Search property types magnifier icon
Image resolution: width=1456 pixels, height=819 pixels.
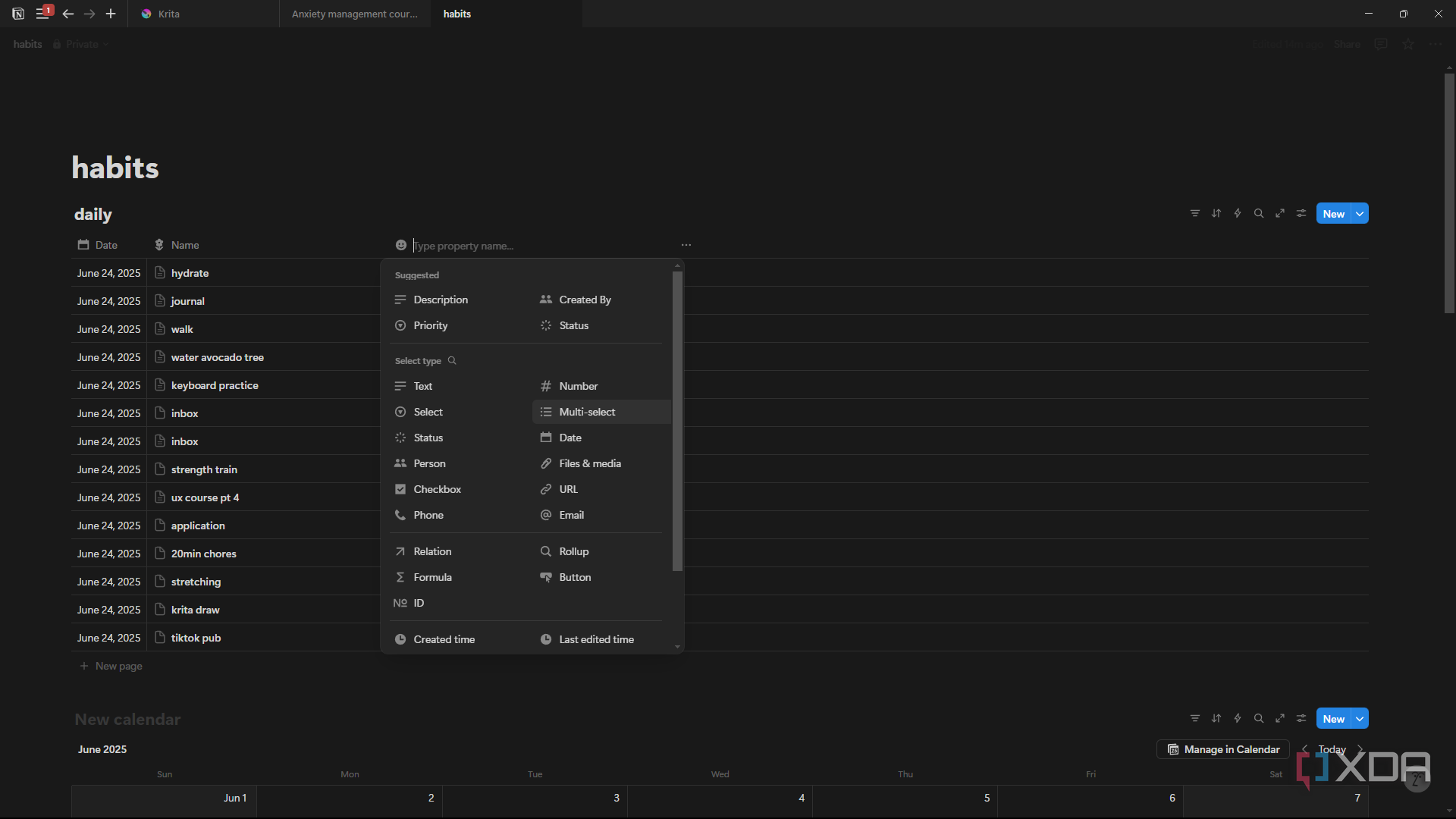(452, 361)
